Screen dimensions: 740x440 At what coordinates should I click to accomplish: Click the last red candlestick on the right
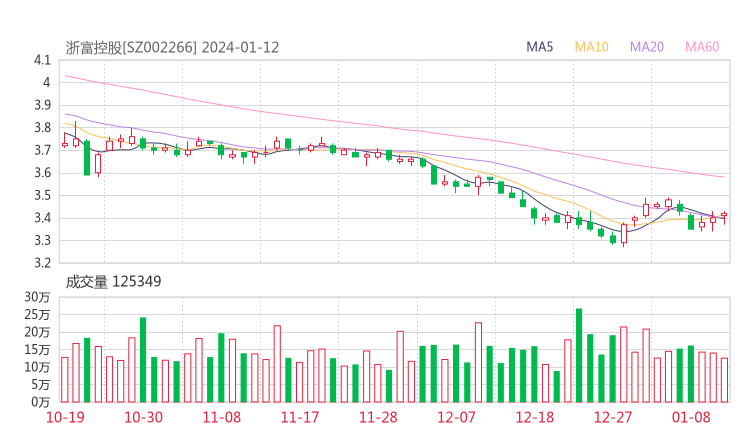coord(724,216)
